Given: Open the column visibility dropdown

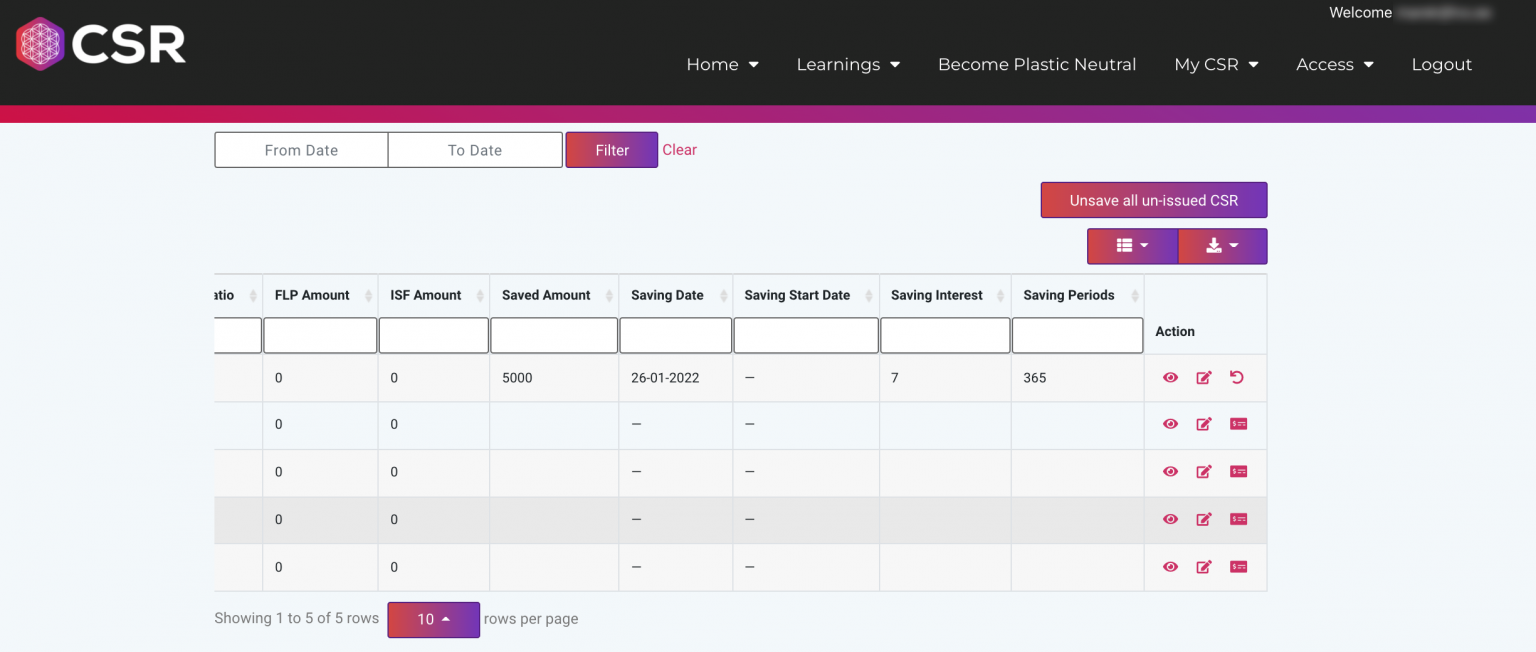Looking at the screenshot, I should [x=1132, y=246].
